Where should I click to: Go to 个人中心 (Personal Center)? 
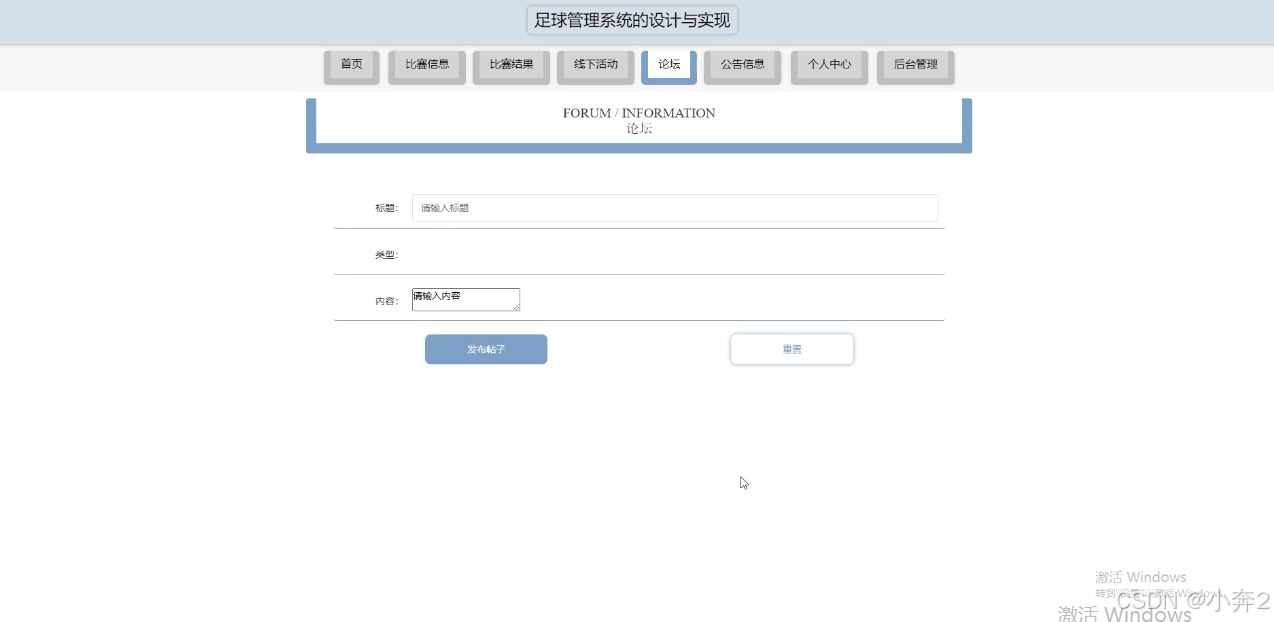[x=829, y=64]
